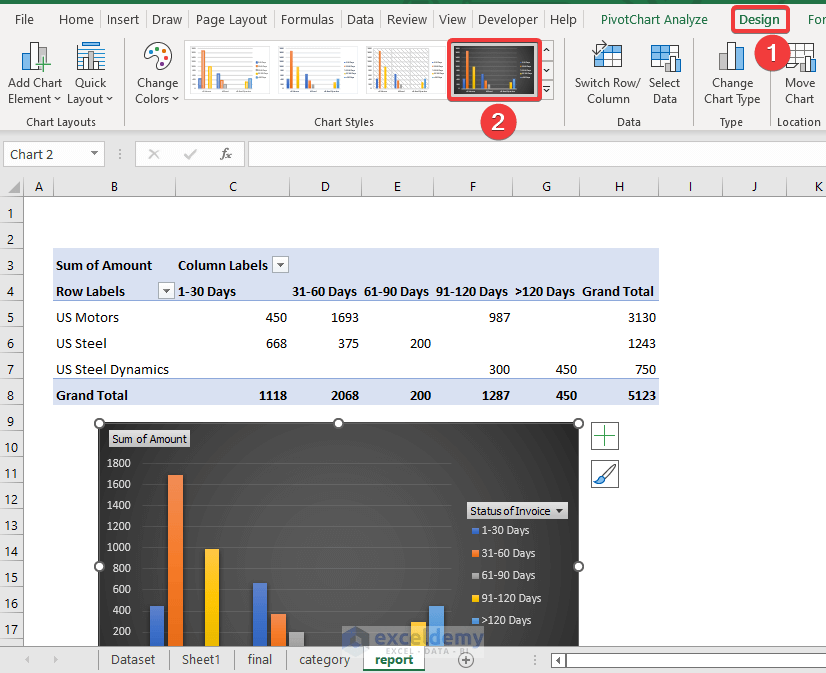Expand the Chart Styles gallery arrow
Image resolution: width=826 pixels, height=673 pixels.
[x=546, y=88]
